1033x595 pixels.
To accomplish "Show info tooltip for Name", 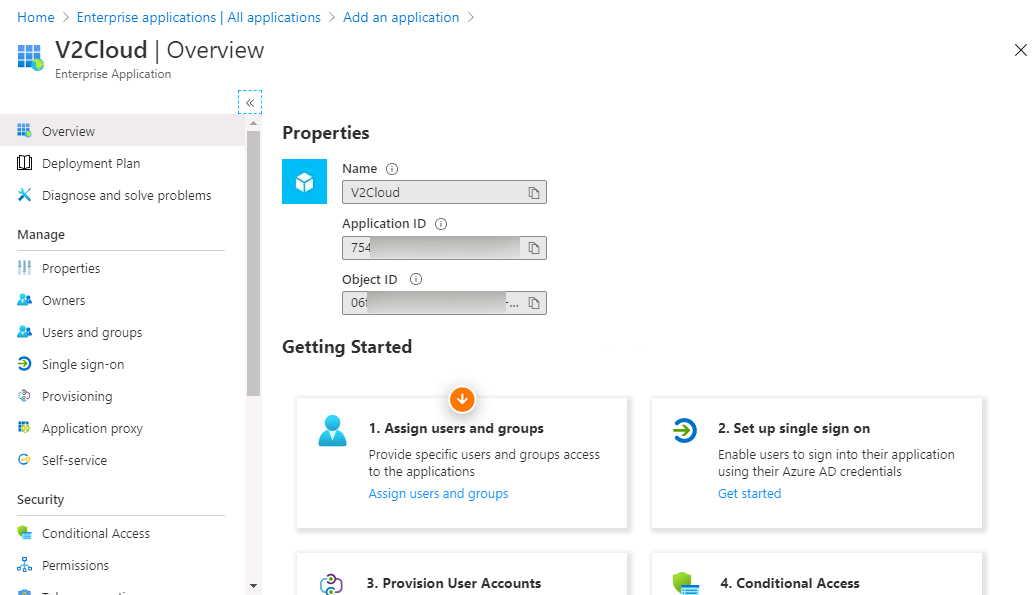I will point(392,169).
